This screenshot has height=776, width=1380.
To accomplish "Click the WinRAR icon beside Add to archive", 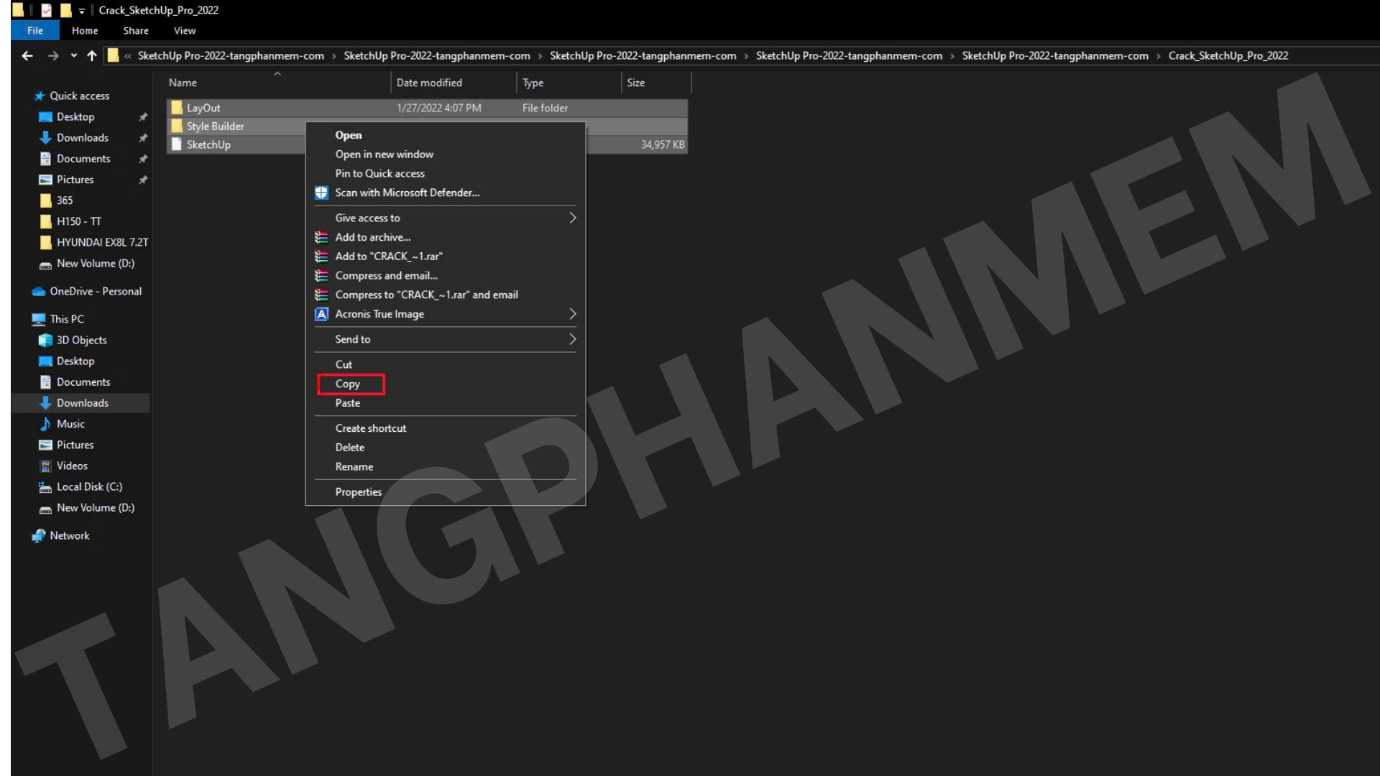I will (x=322, y=238).
